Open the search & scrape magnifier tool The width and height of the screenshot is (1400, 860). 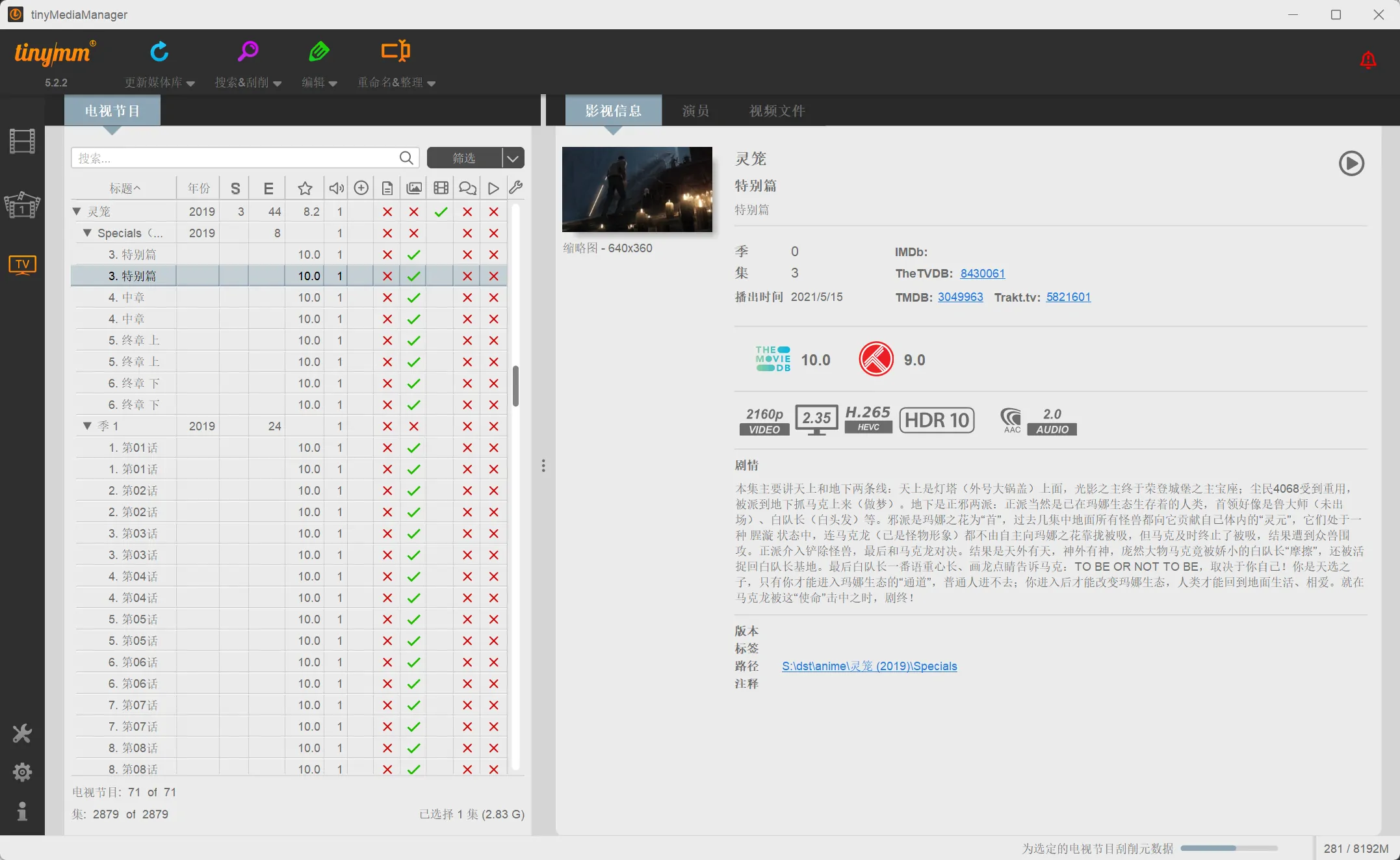click(x=248, y=51)
